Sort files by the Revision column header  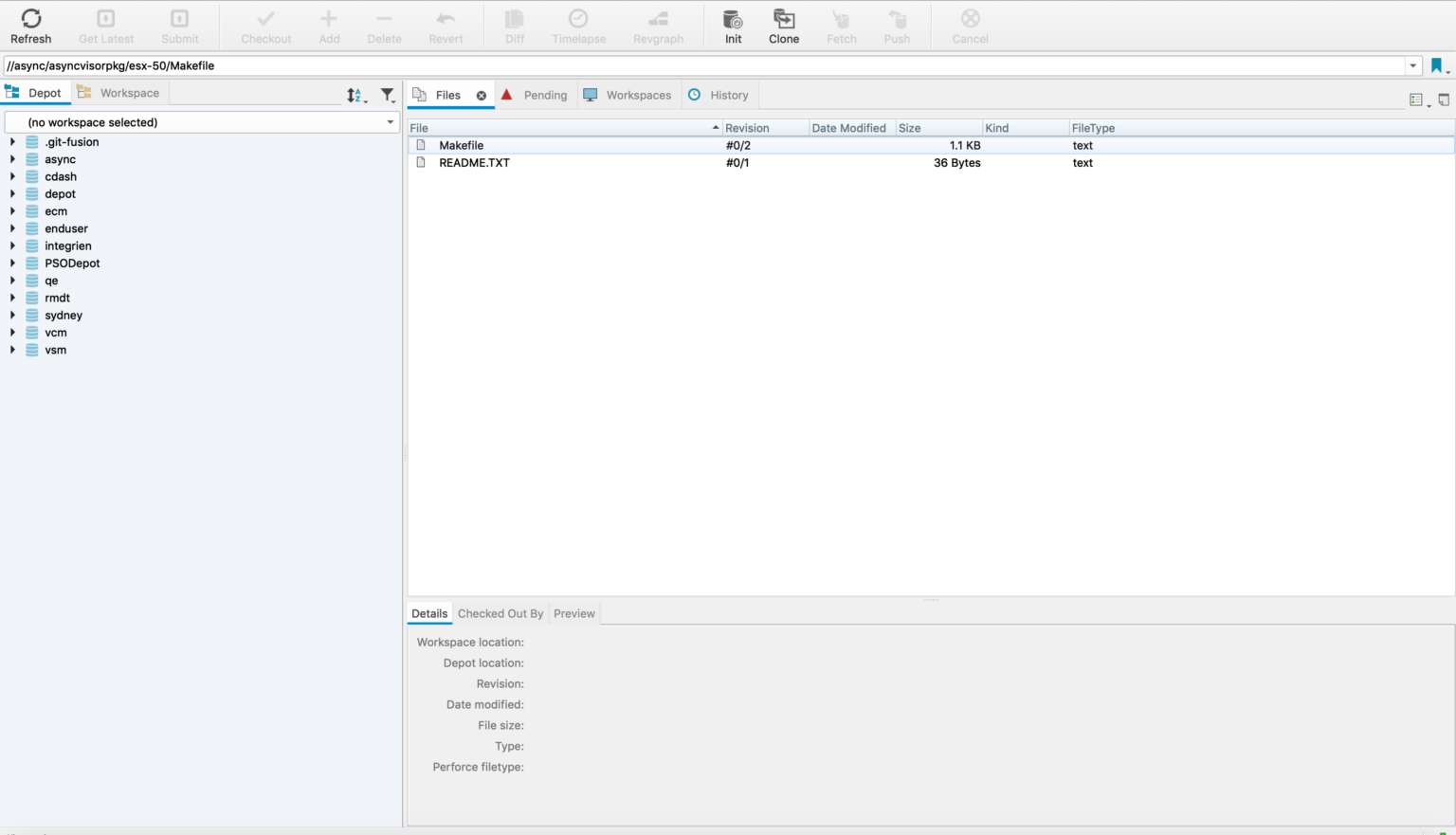[x=749, y=127]
